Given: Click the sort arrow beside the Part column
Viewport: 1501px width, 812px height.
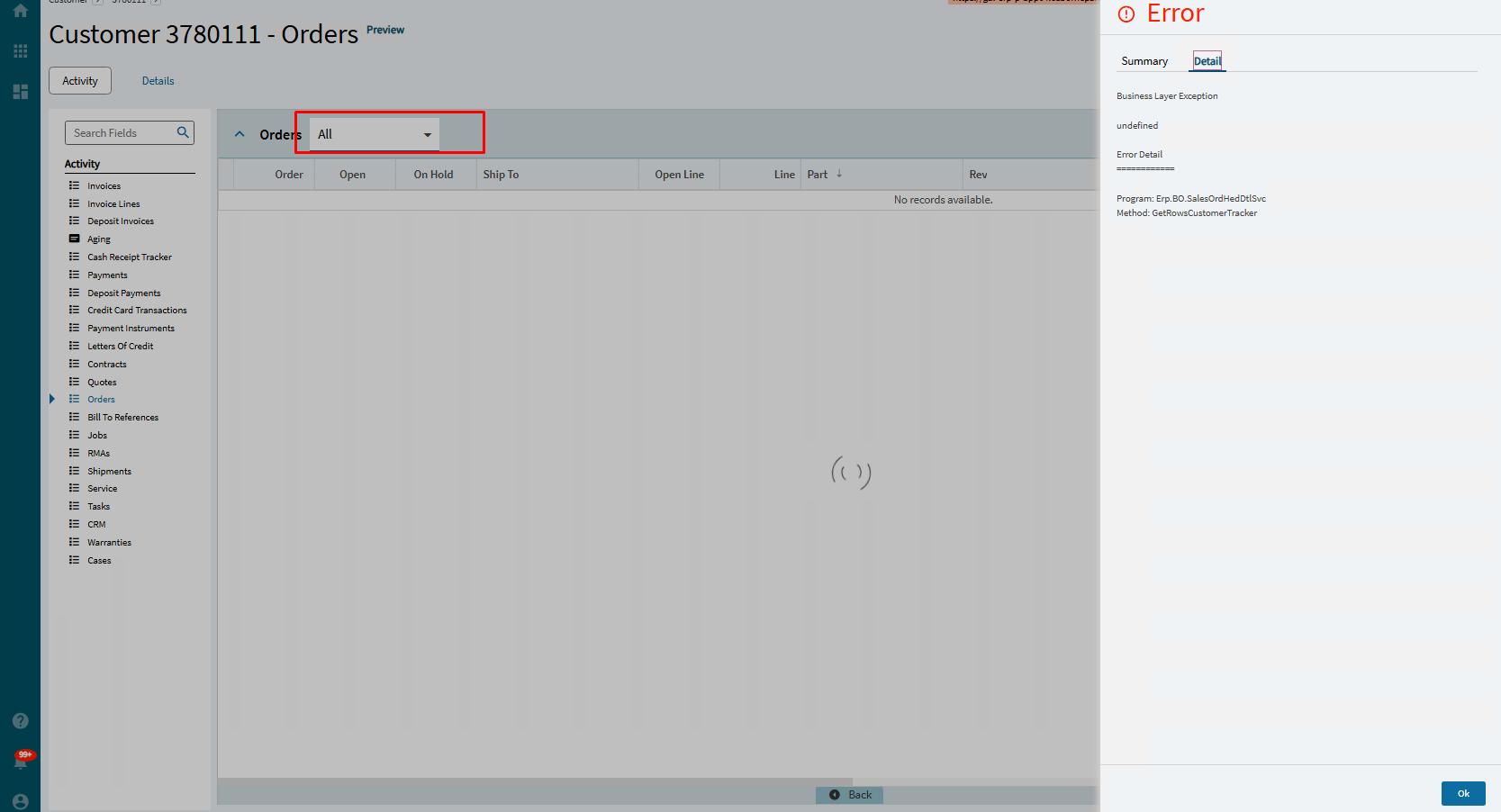Looking at the screenshot, I should tap(838, 174).
